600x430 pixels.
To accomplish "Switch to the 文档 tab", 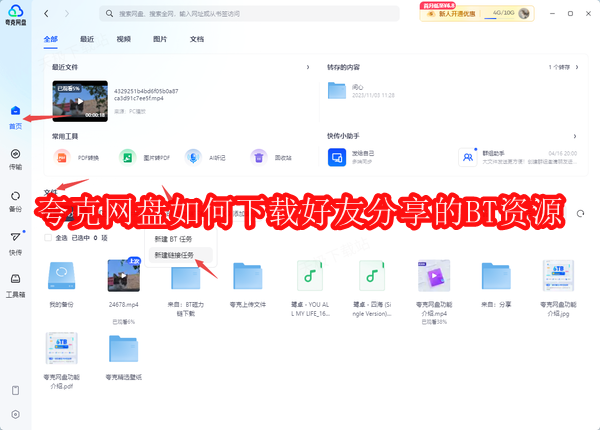I will tap(197, 39).
